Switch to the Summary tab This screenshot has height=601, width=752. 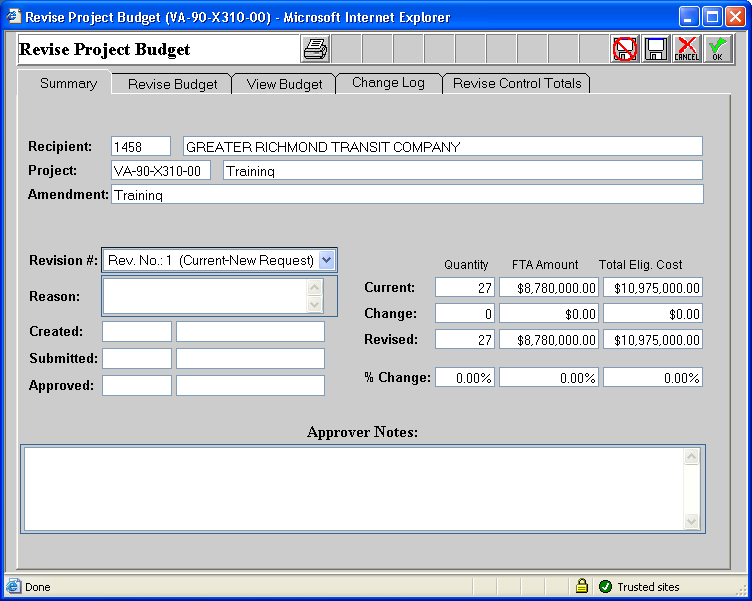point(68,83)
